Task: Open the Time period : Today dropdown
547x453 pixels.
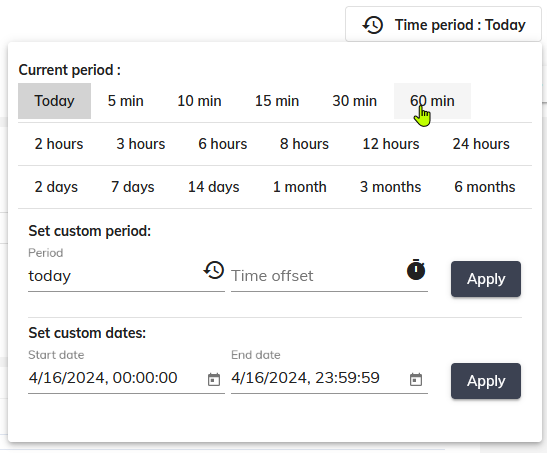Action: click(x=443, y=24)
